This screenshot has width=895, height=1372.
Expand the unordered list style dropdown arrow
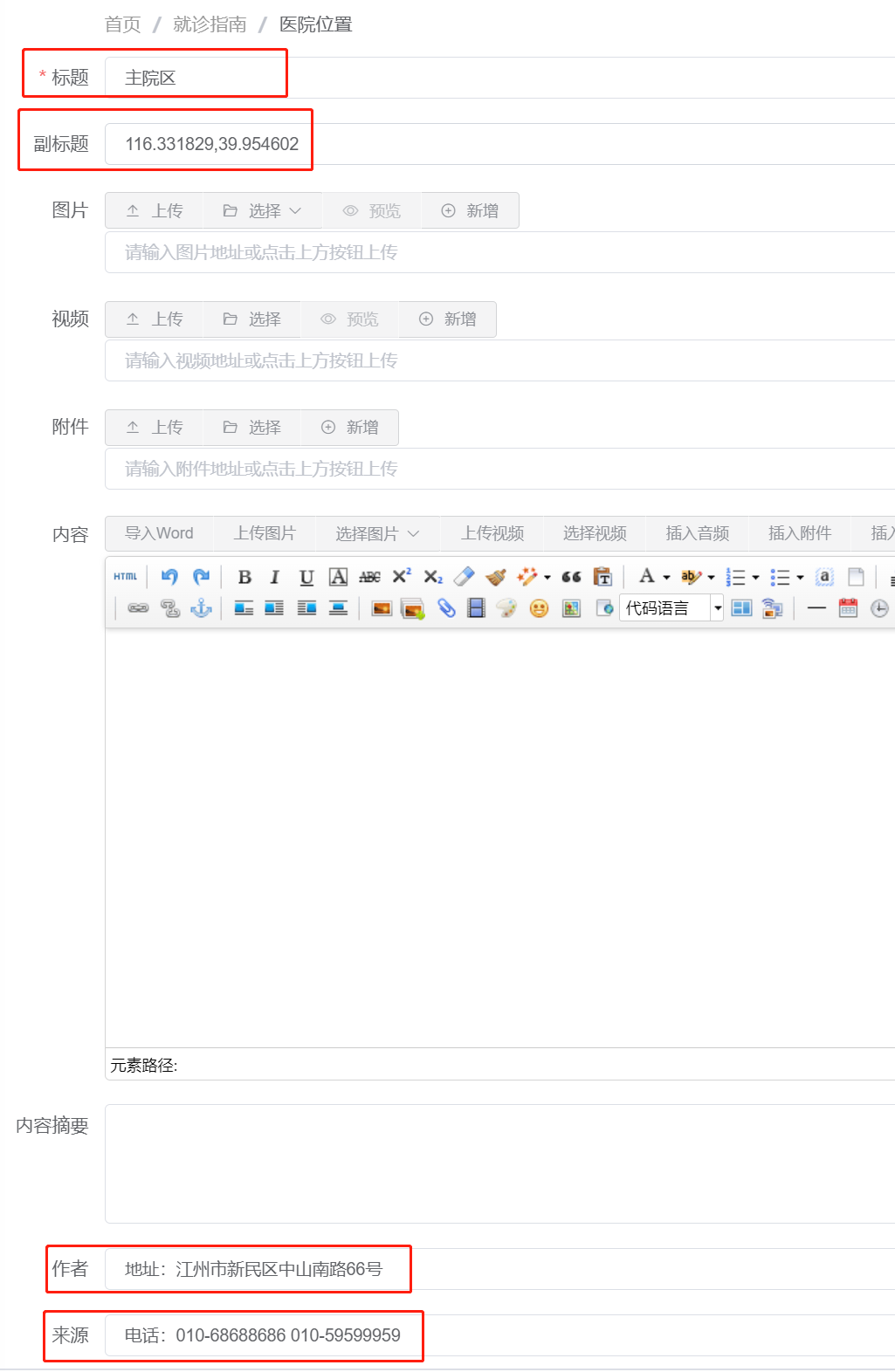tap(800, 577)
